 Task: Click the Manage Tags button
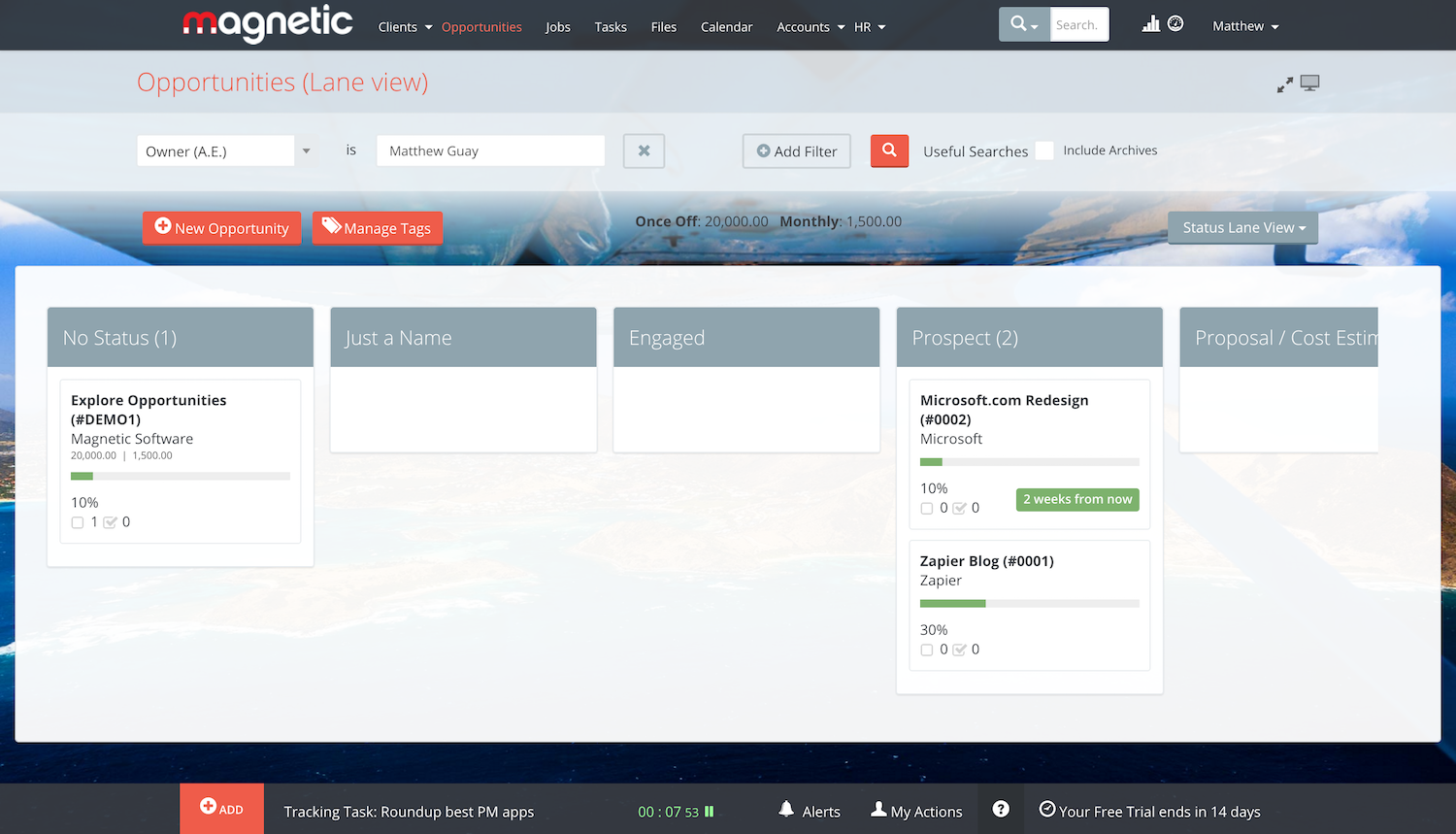(x=378, y=228)
